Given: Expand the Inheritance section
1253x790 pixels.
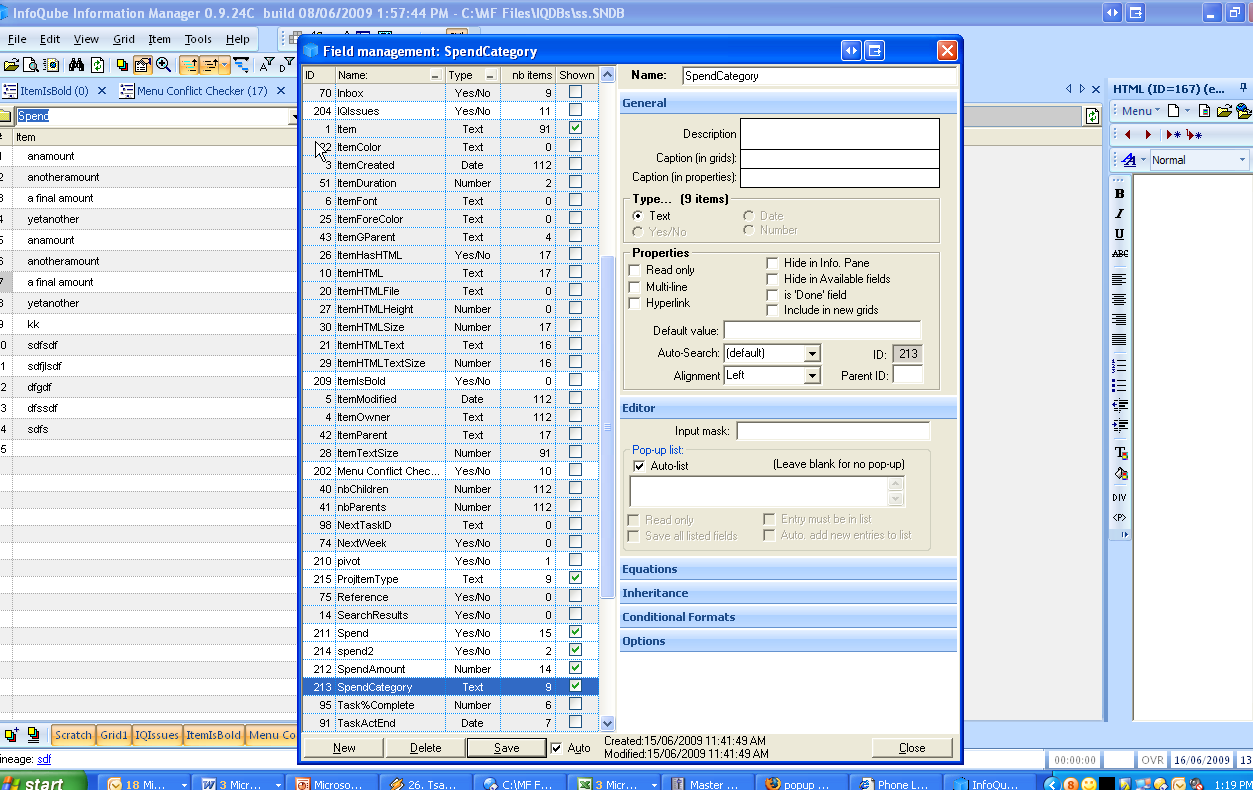Looking at the screenshot, I should point(788,593).
